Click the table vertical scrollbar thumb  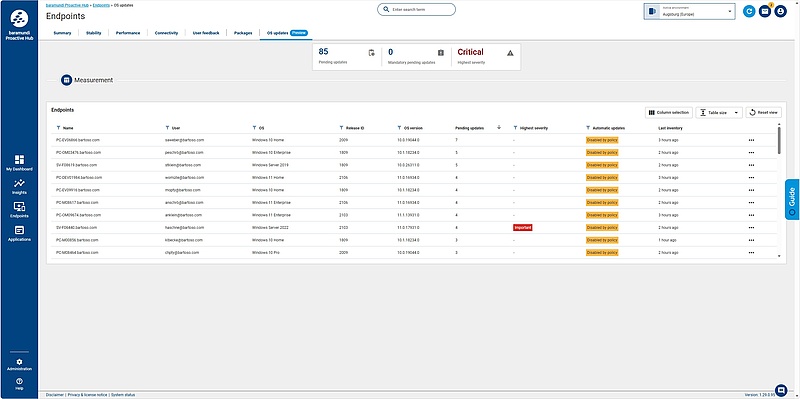click(779, 140)
